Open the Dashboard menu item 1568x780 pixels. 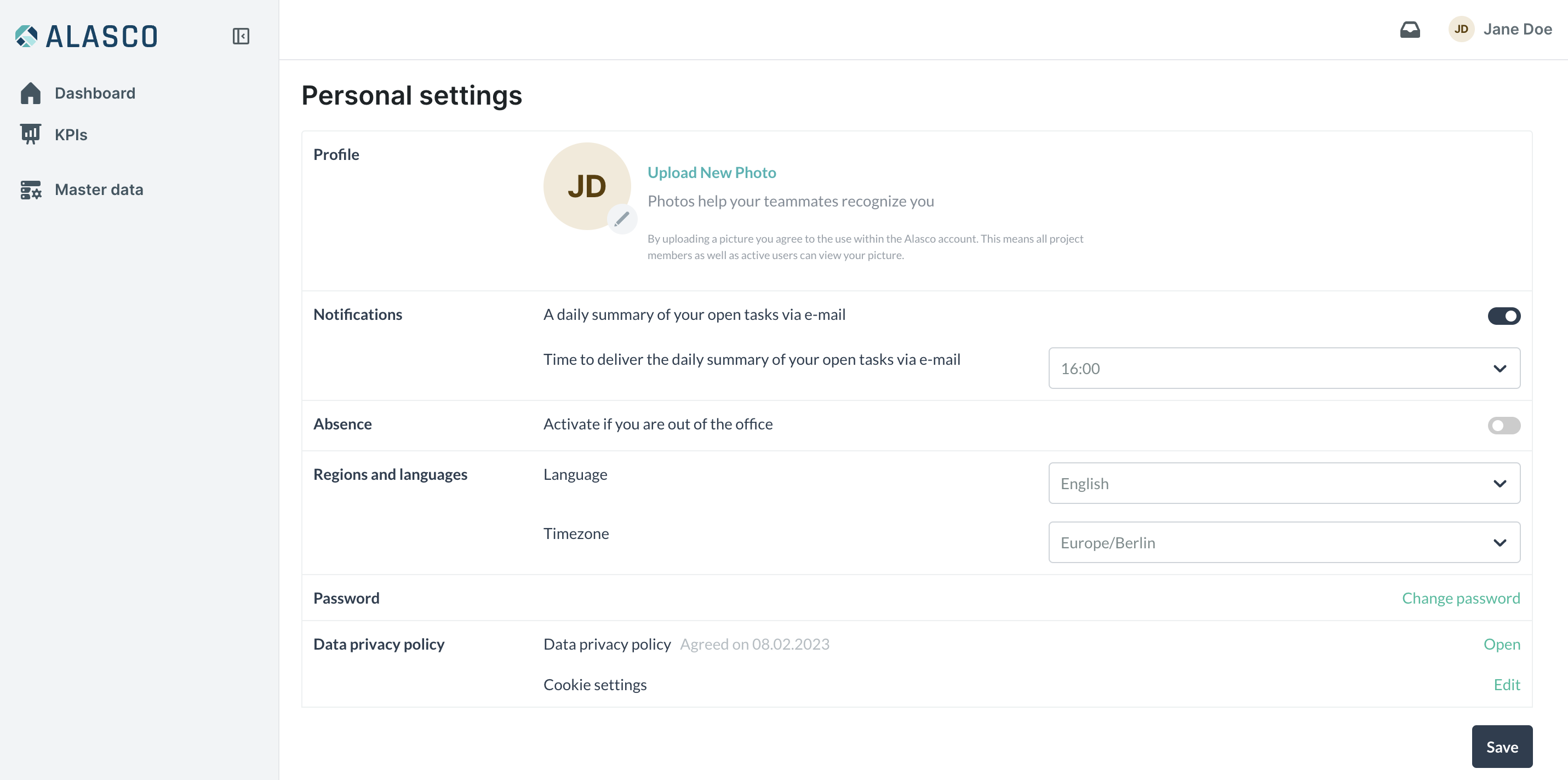coord(95,93)
